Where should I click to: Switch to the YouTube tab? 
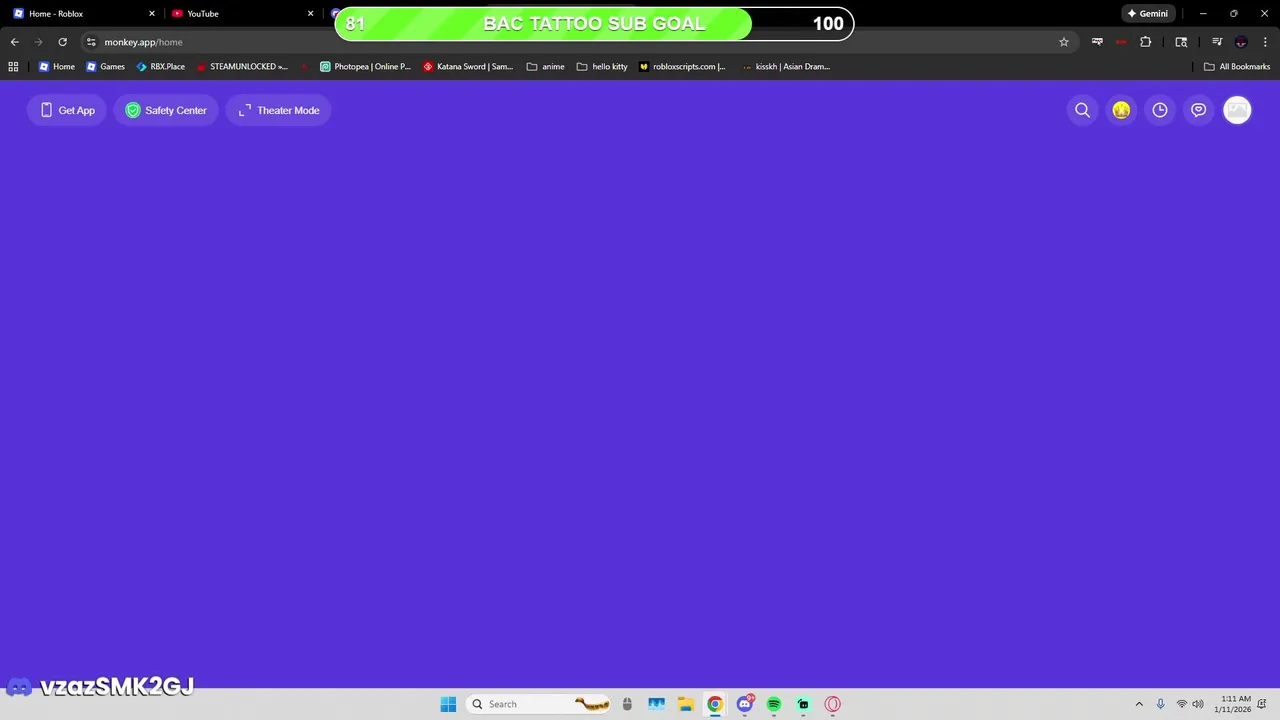click(240, 14)
